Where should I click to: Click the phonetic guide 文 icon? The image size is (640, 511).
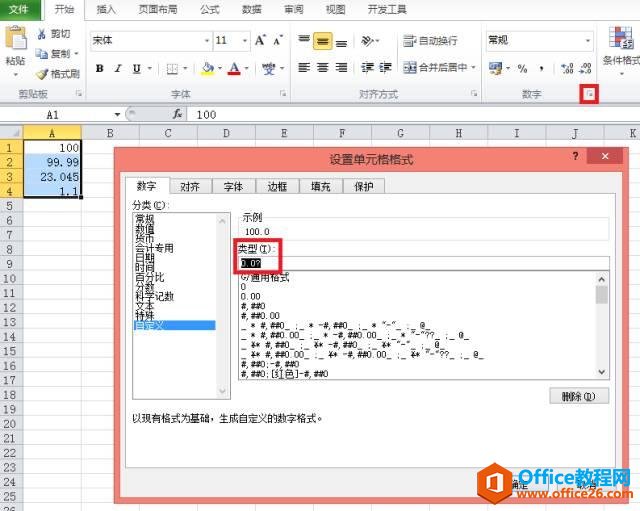[x=269, y=69]
